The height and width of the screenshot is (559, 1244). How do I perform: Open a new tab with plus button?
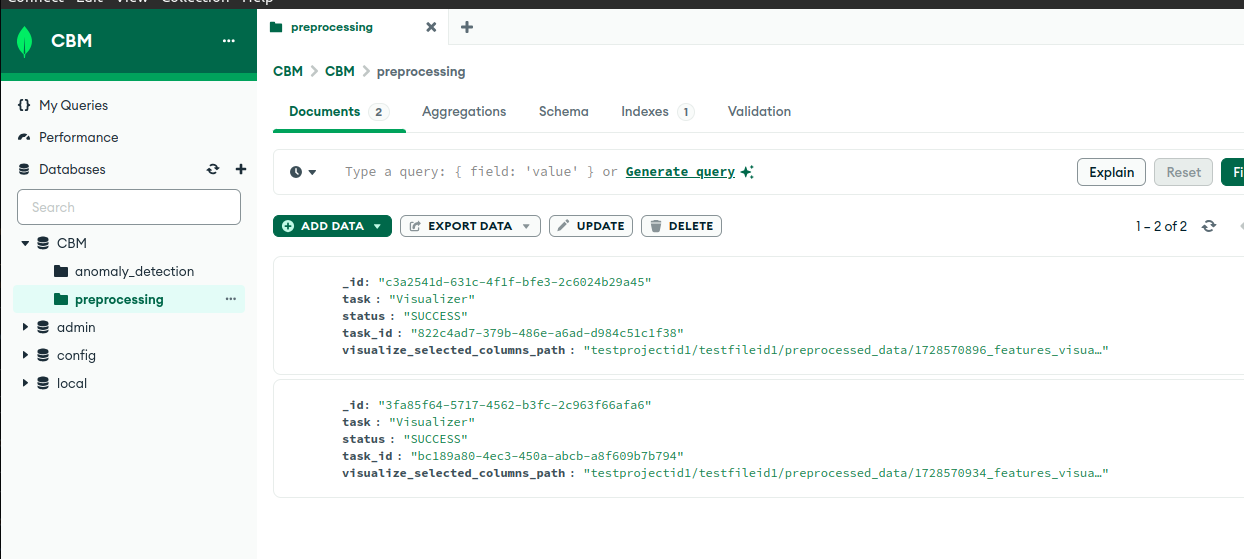pyautogui.click(x=466, y=27)
